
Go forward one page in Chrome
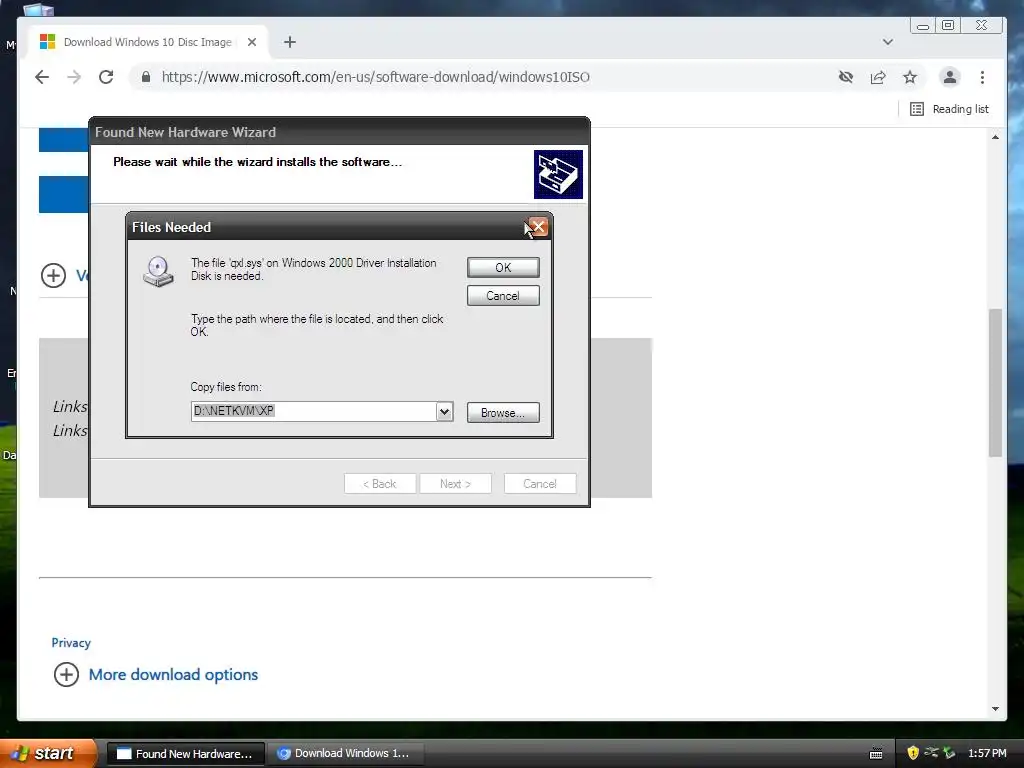point(74,77)
